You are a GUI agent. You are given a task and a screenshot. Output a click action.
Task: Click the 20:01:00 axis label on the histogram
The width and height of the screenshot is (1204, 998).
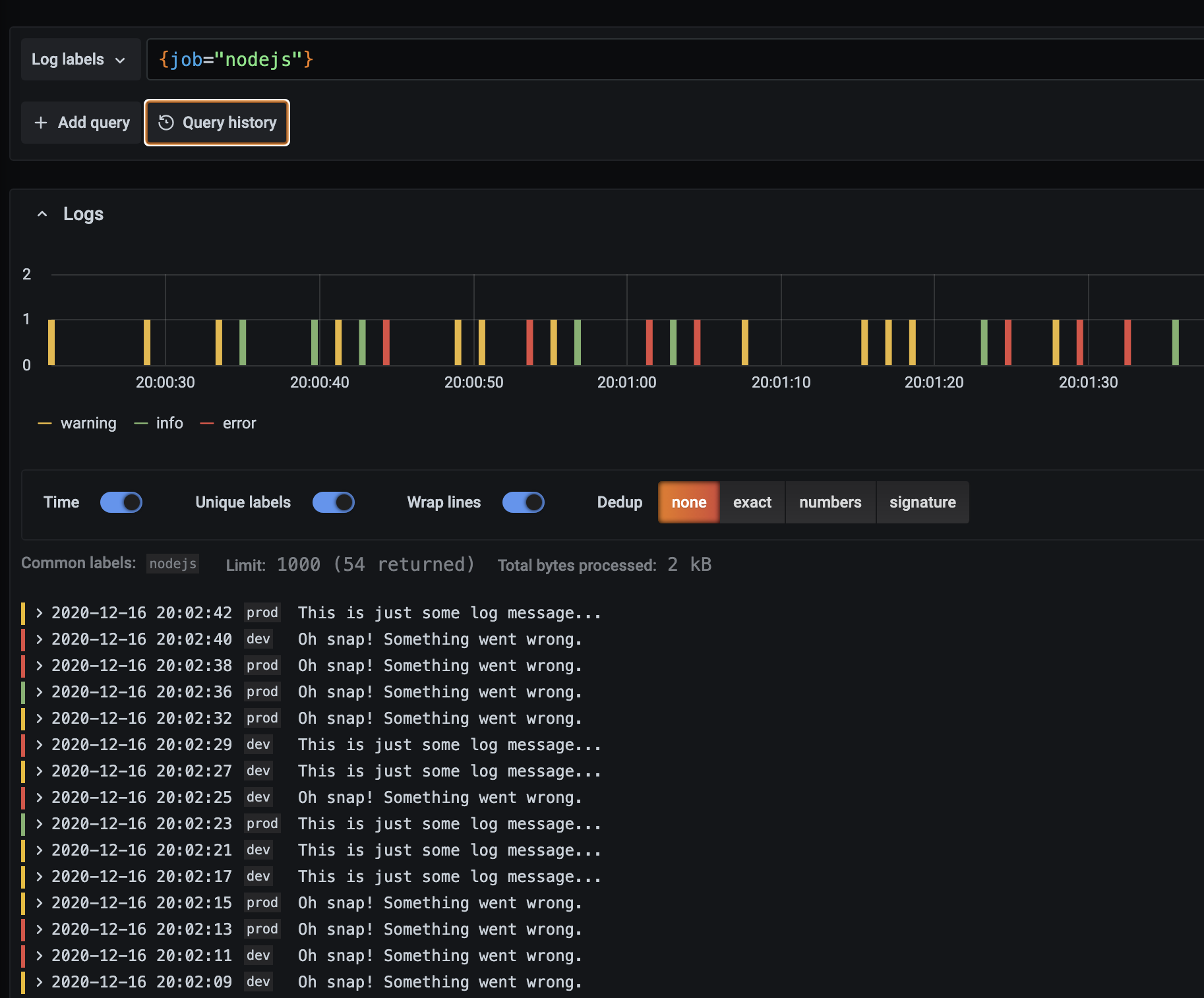pos(627,382)
